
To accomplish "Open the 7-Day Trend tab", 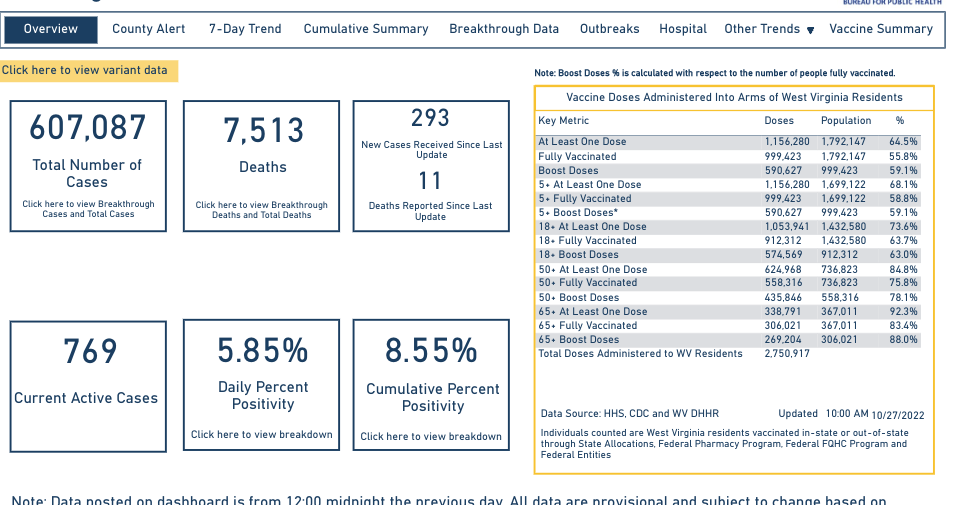I will click(245, 29).
